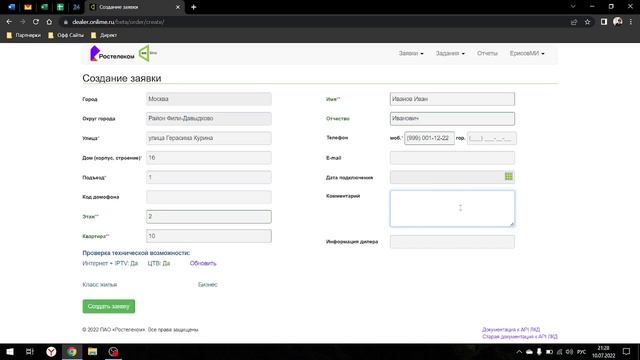This screenshot has width=640, height=360.
Task: Open the Старая документация к API ЛКД link
Action: coord(520,336)
